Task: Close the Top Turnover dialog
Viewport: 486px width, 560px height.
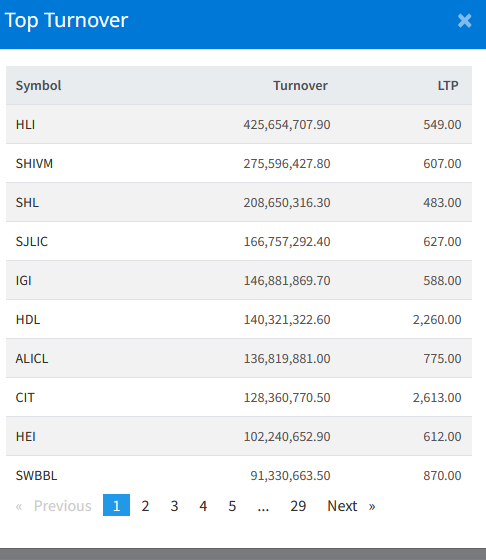Action: (464, 21)
